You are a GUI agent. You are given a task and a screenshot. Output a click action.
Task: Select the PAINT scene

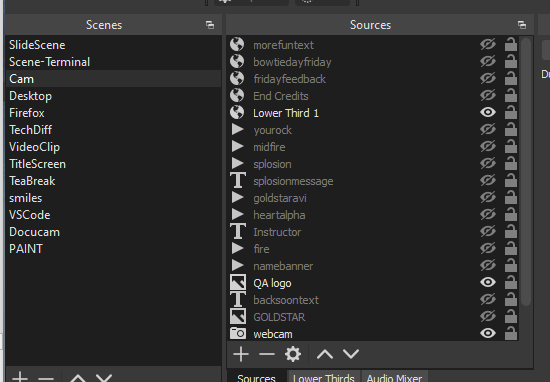coord(114,249)
